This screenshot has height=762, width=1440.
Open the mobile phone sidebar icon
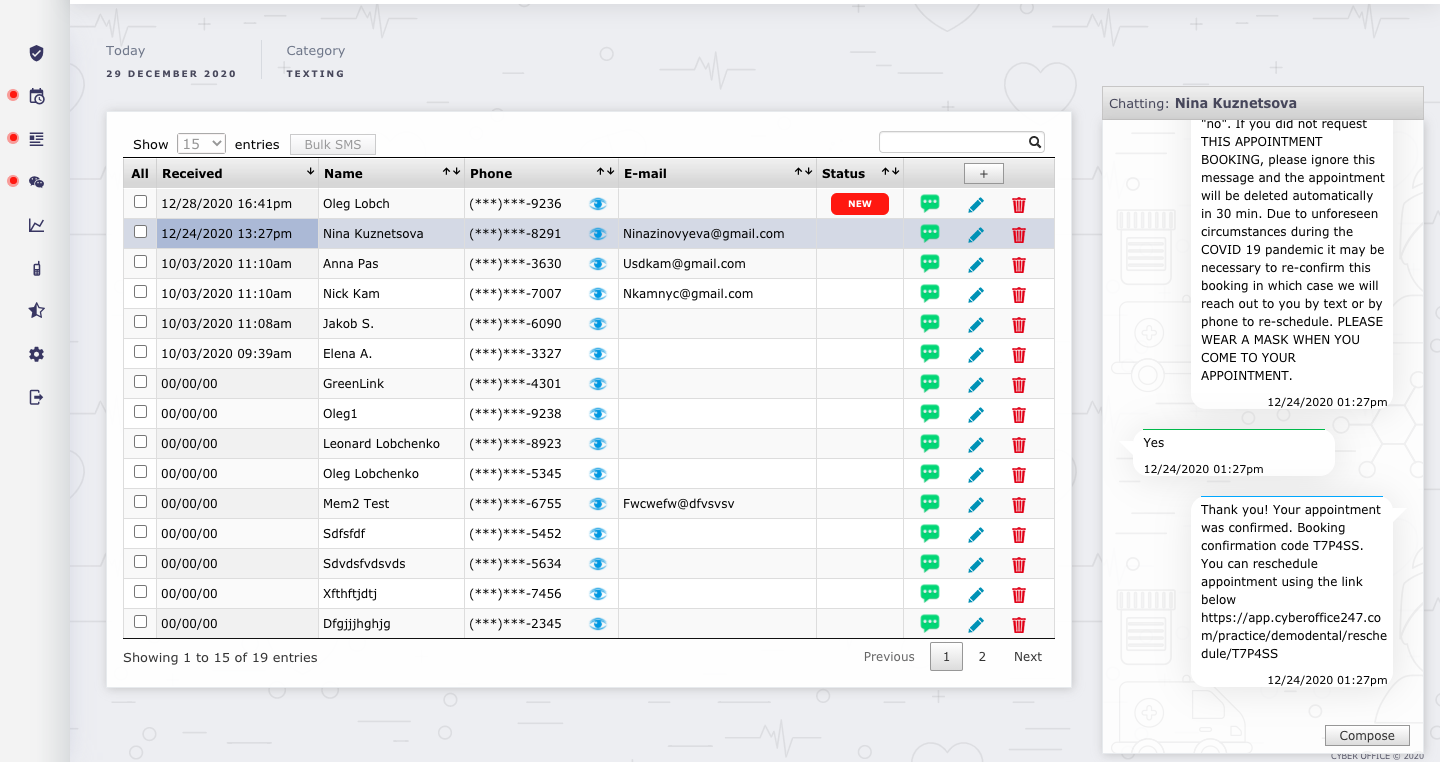(36, 268)
